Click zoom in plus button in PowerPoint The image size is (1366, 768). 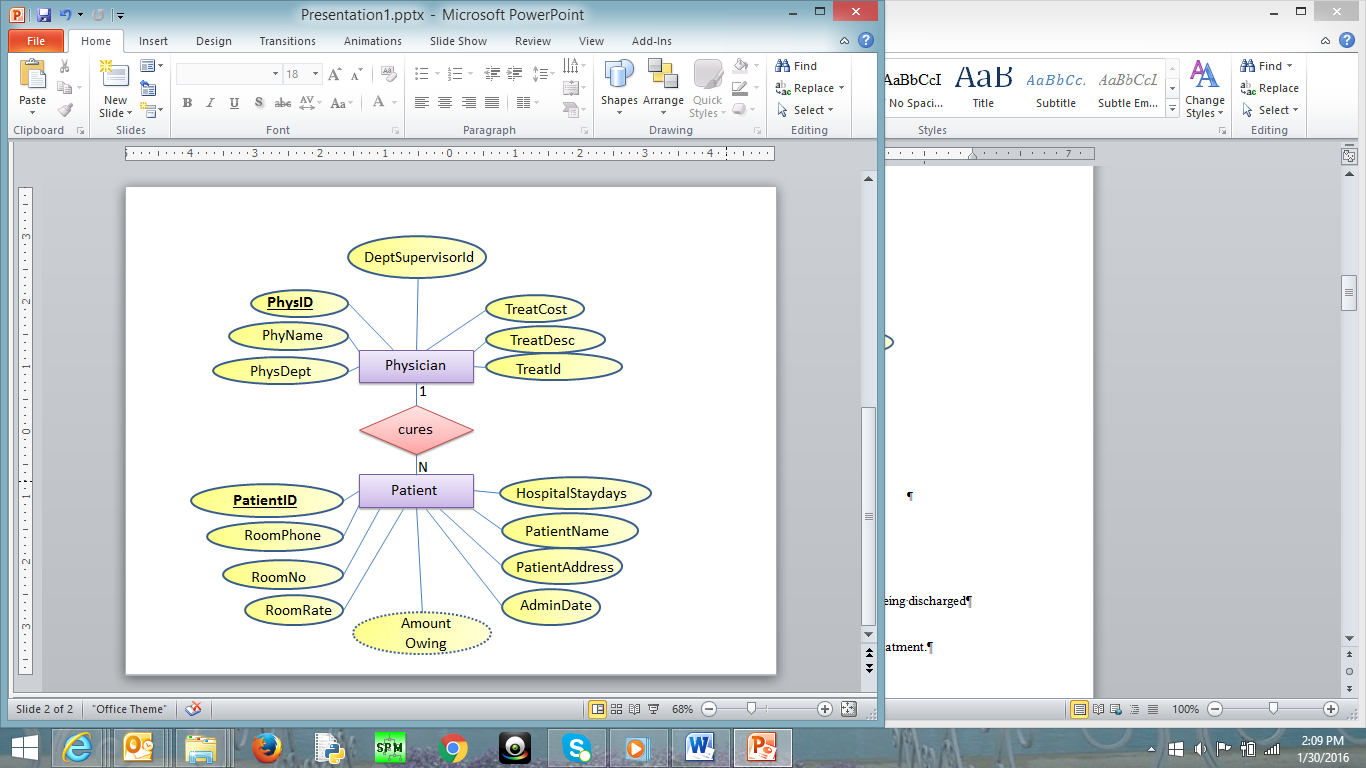[x=825, y=709]
